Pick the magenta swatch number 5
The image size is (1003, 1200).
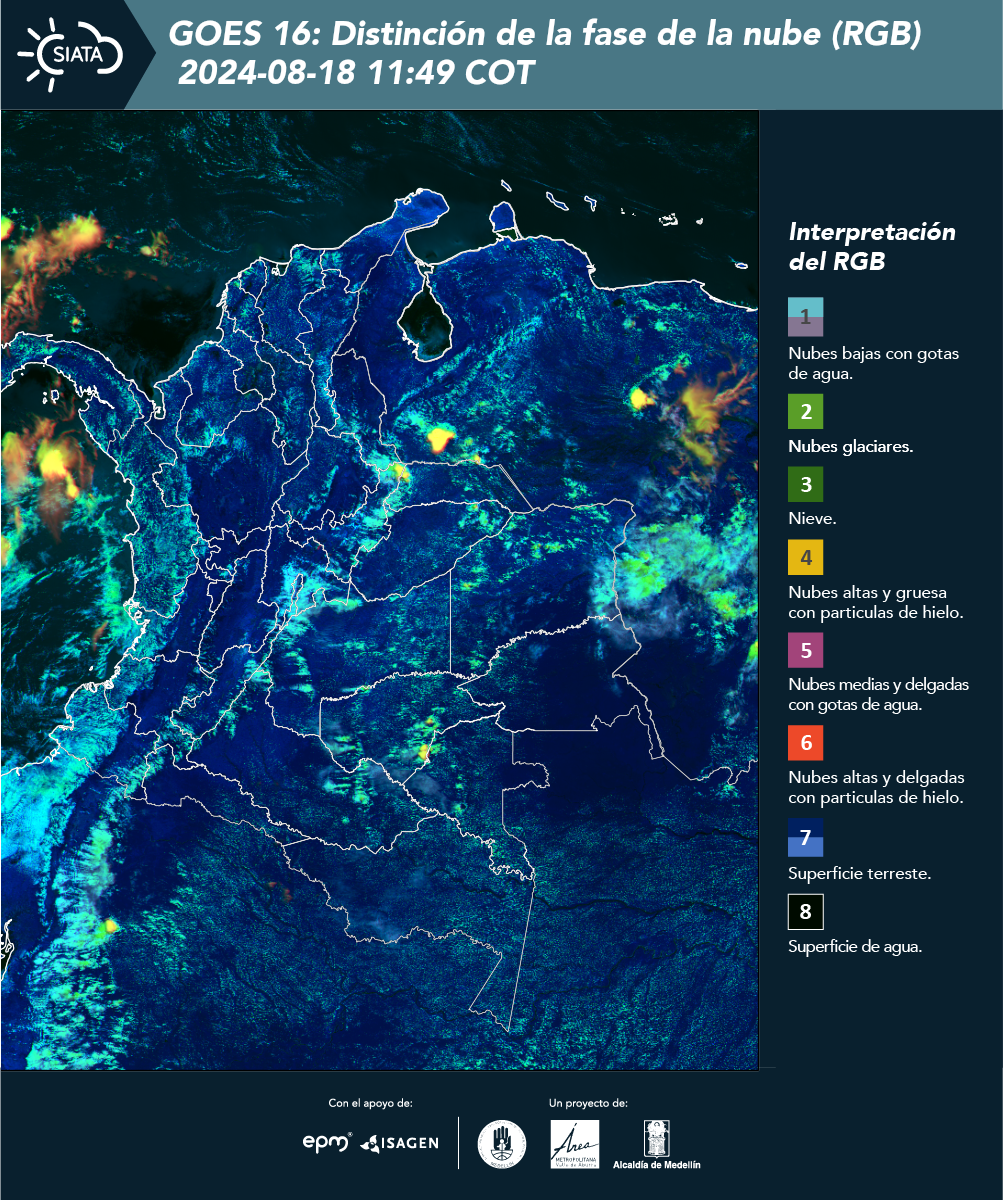(805, 650)
